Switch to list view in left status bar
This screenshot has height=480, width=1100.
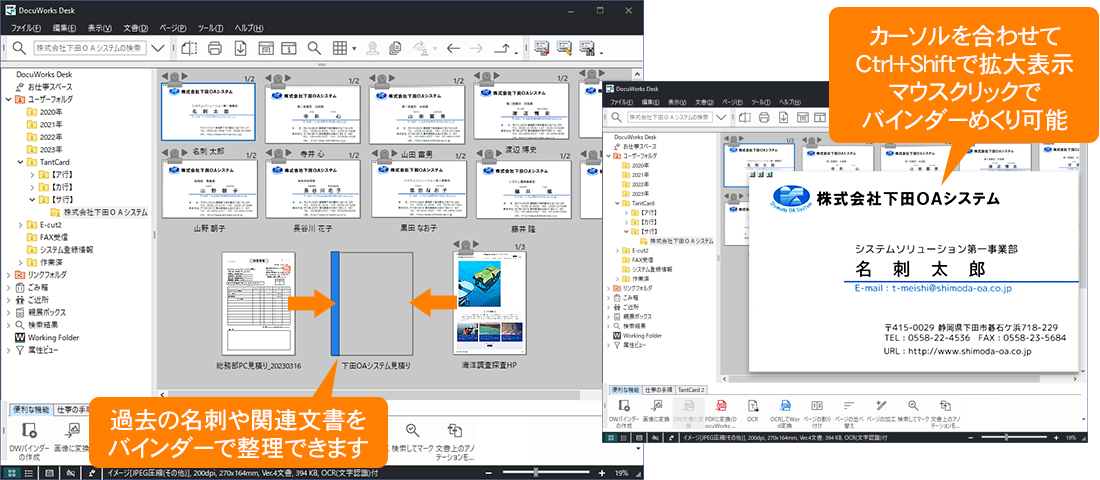click(29, 473)
